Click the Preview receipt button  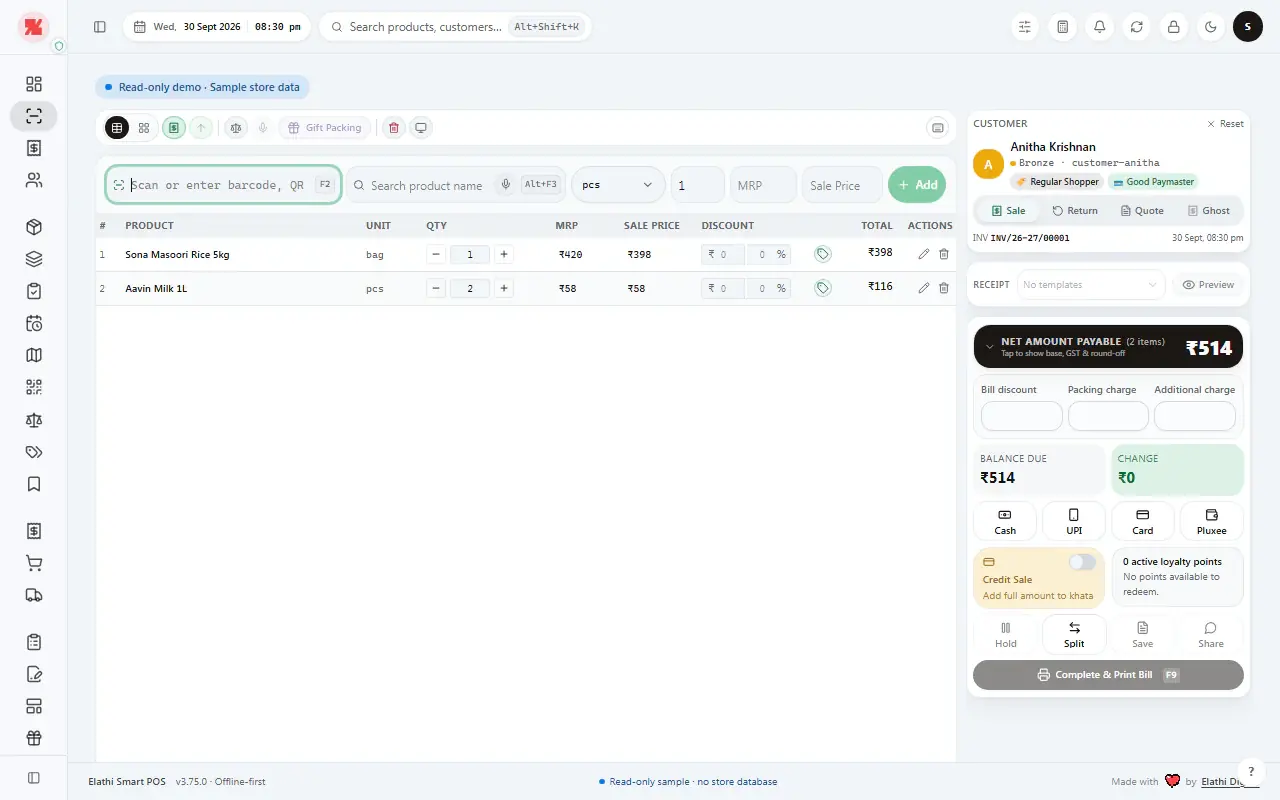[x=1208, y=285]
